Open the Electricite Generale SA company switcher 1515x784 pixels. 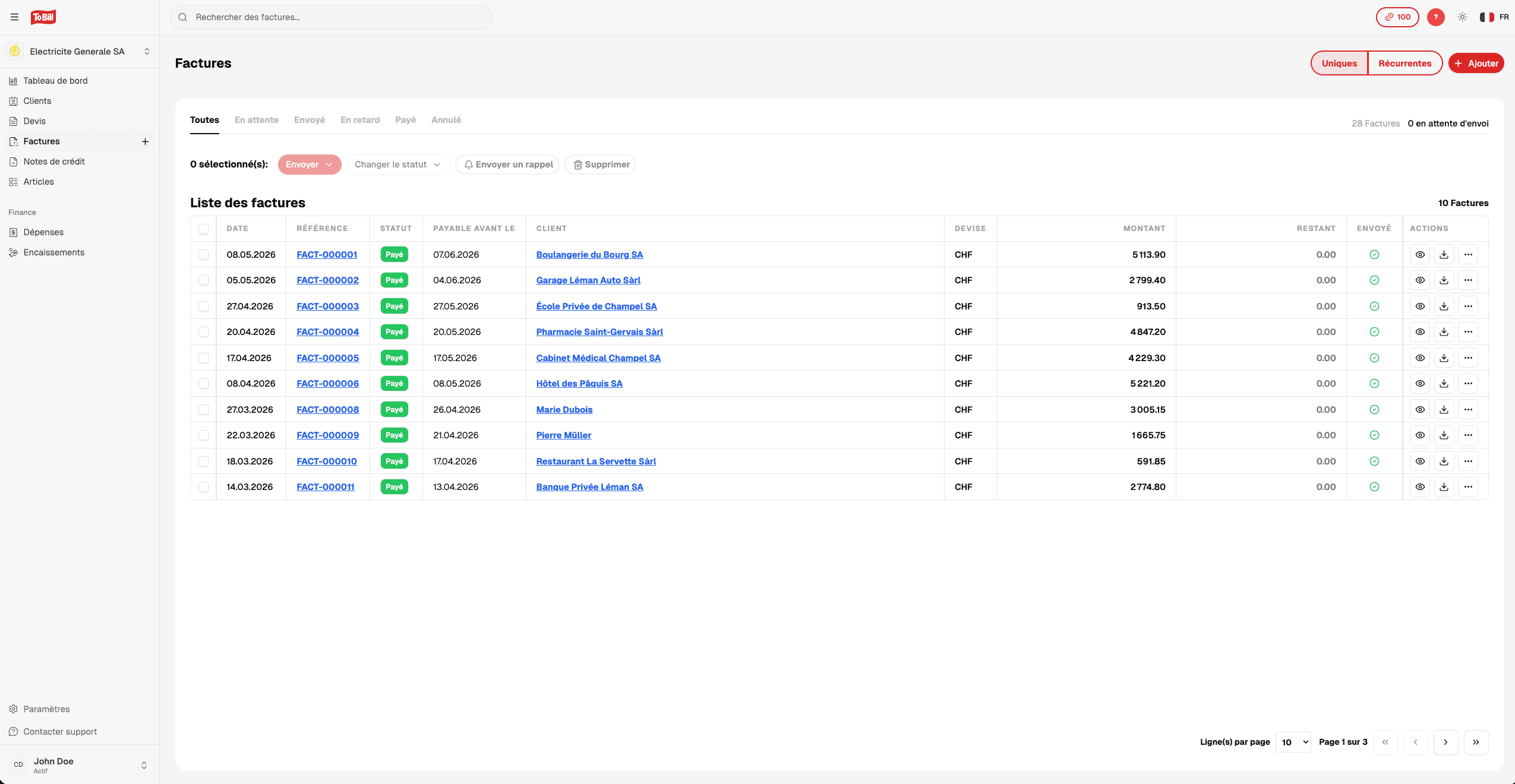coord(80,52)
